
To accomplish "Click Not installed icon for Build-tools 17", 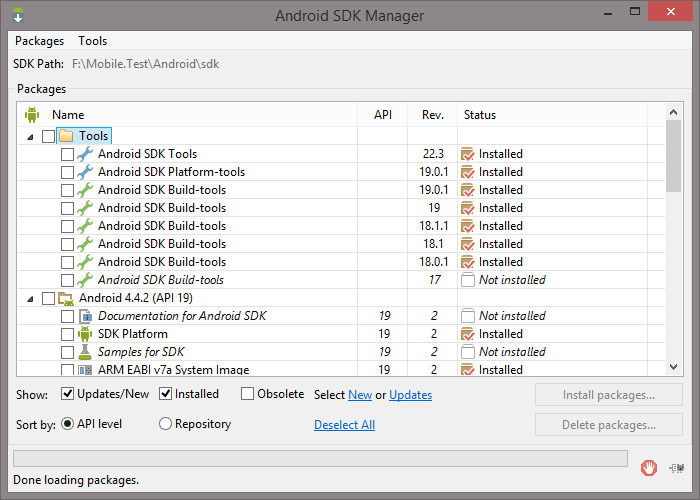I will click(x=467, y=280).
